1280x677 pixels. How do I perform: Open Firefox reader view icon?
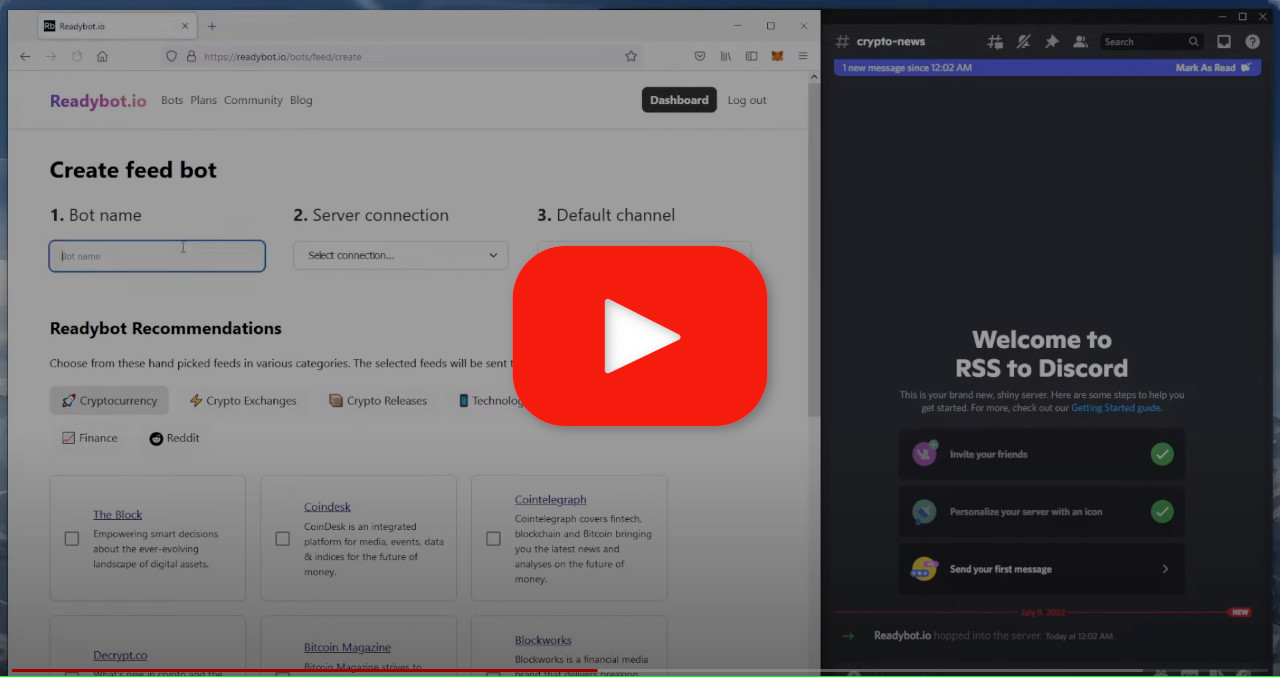pyautogui.click(x=751, y=57)
